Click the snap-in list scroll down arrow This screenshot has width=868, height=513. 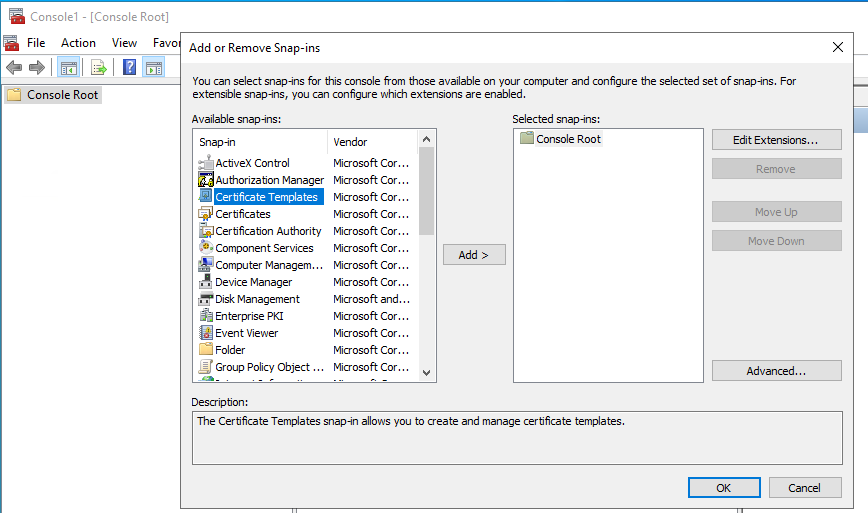point(427,372)
